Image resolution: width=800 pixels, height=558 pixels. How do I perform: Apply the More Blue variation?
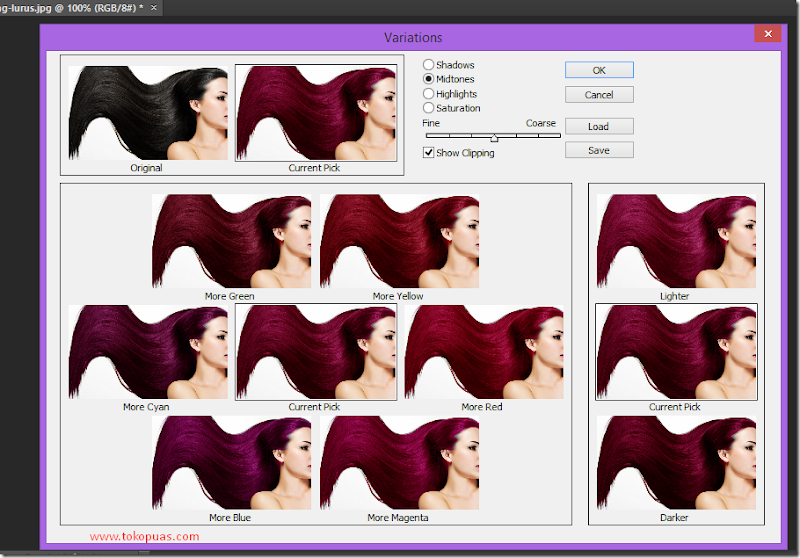(x=231, y=463)
